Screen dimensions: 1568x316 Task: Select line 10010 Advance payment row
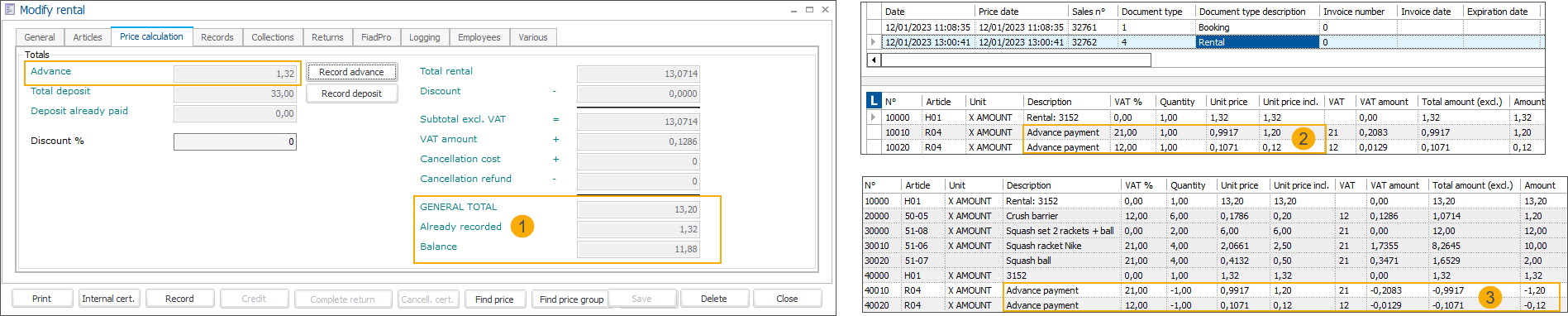[1205, 132]
